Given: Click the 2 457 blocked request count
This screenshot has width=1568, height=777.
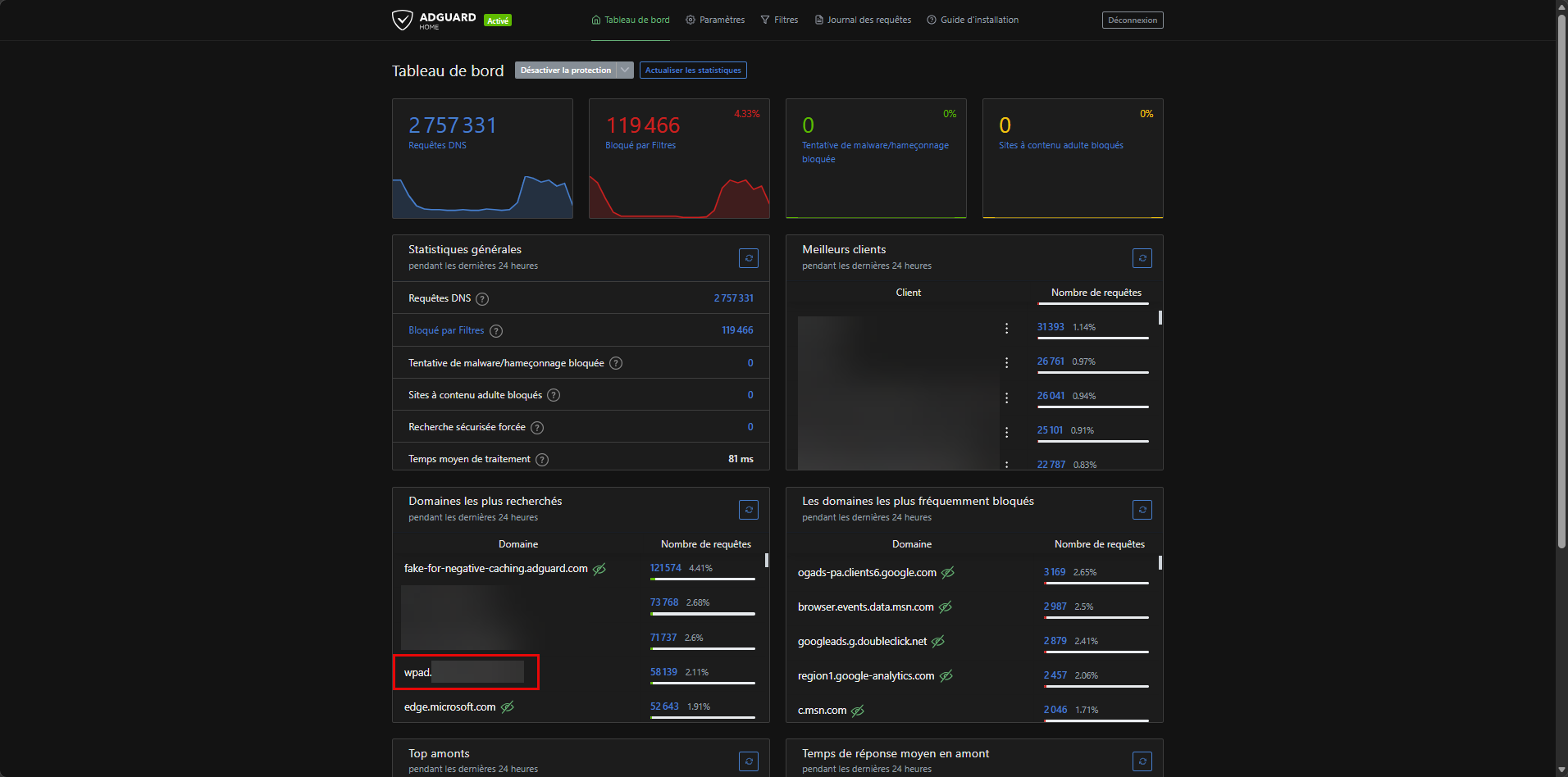Looking at the screenshot, I should click(1055, 675).
